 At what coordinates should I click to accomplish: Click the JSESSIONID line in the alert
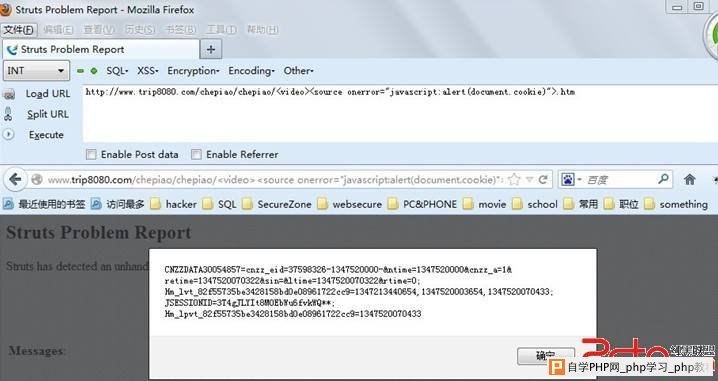click(250, 303)
